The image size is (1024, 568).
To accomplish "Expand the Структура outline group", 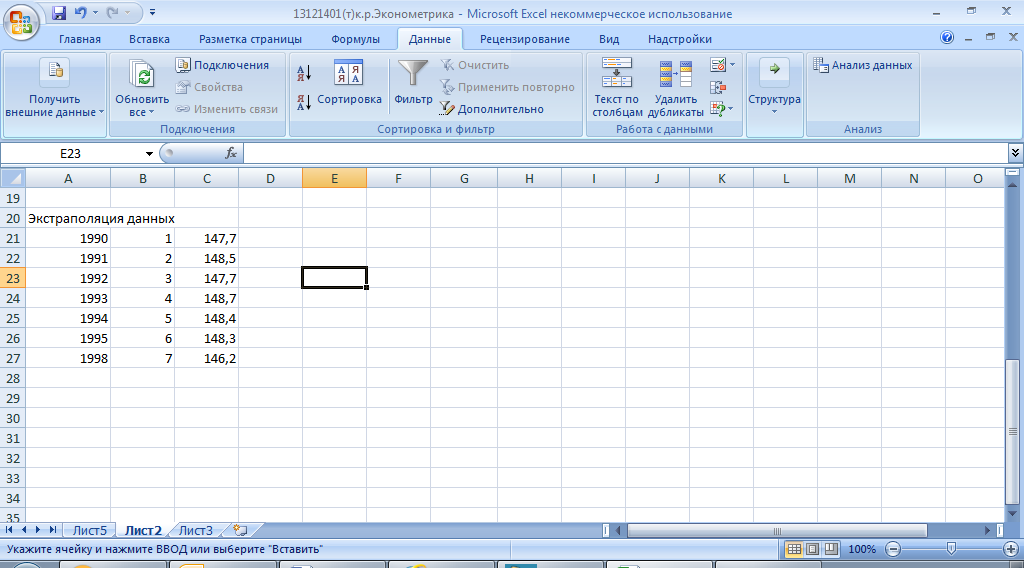I will coord(775,88).
